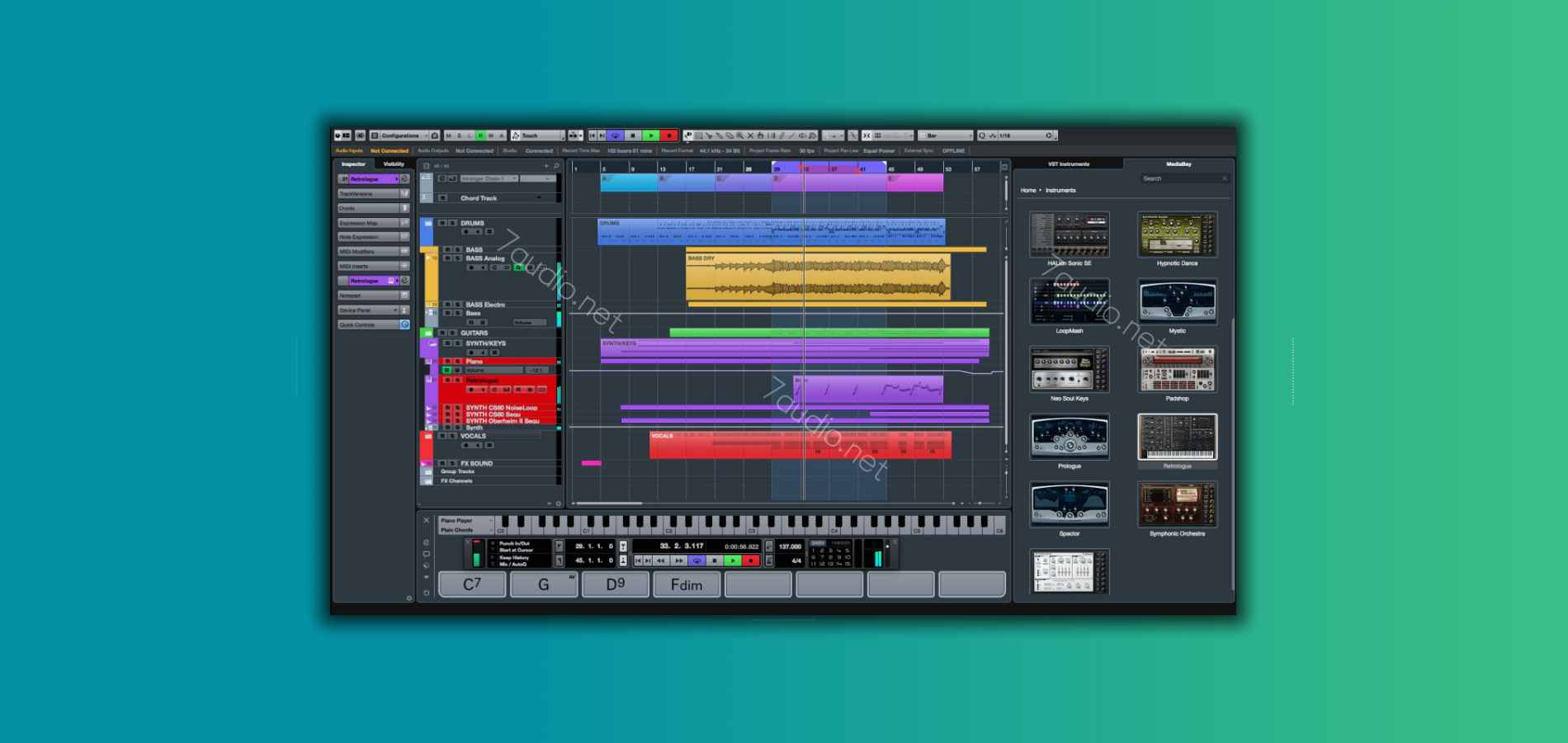Click the grid type icon beside Snap
This screenshot has height=743, width=1568.
coord(878,135)
